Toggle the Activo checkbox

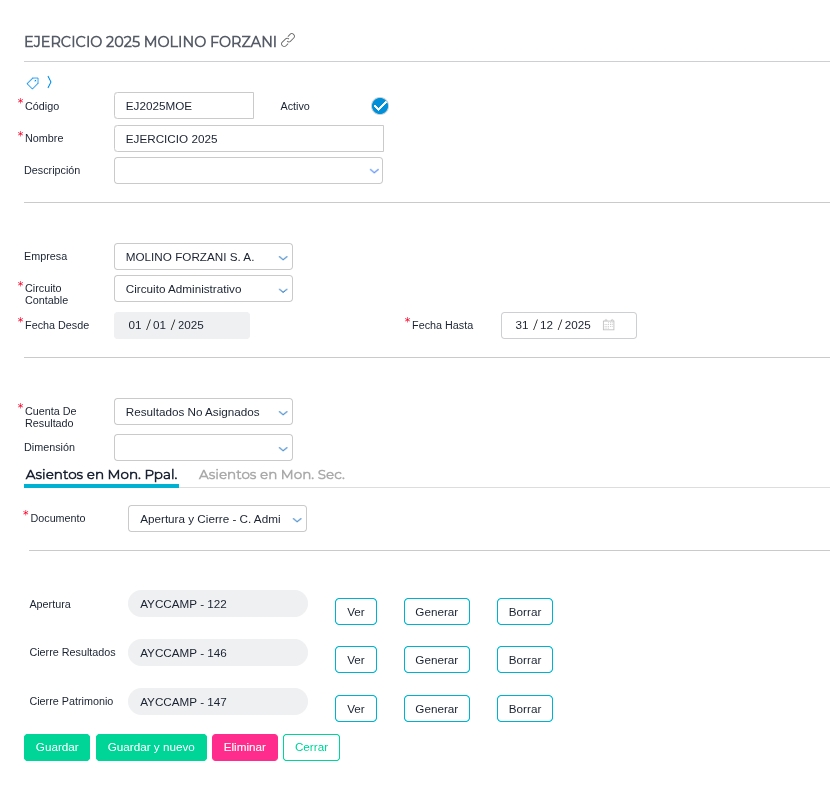coord(380,106)
